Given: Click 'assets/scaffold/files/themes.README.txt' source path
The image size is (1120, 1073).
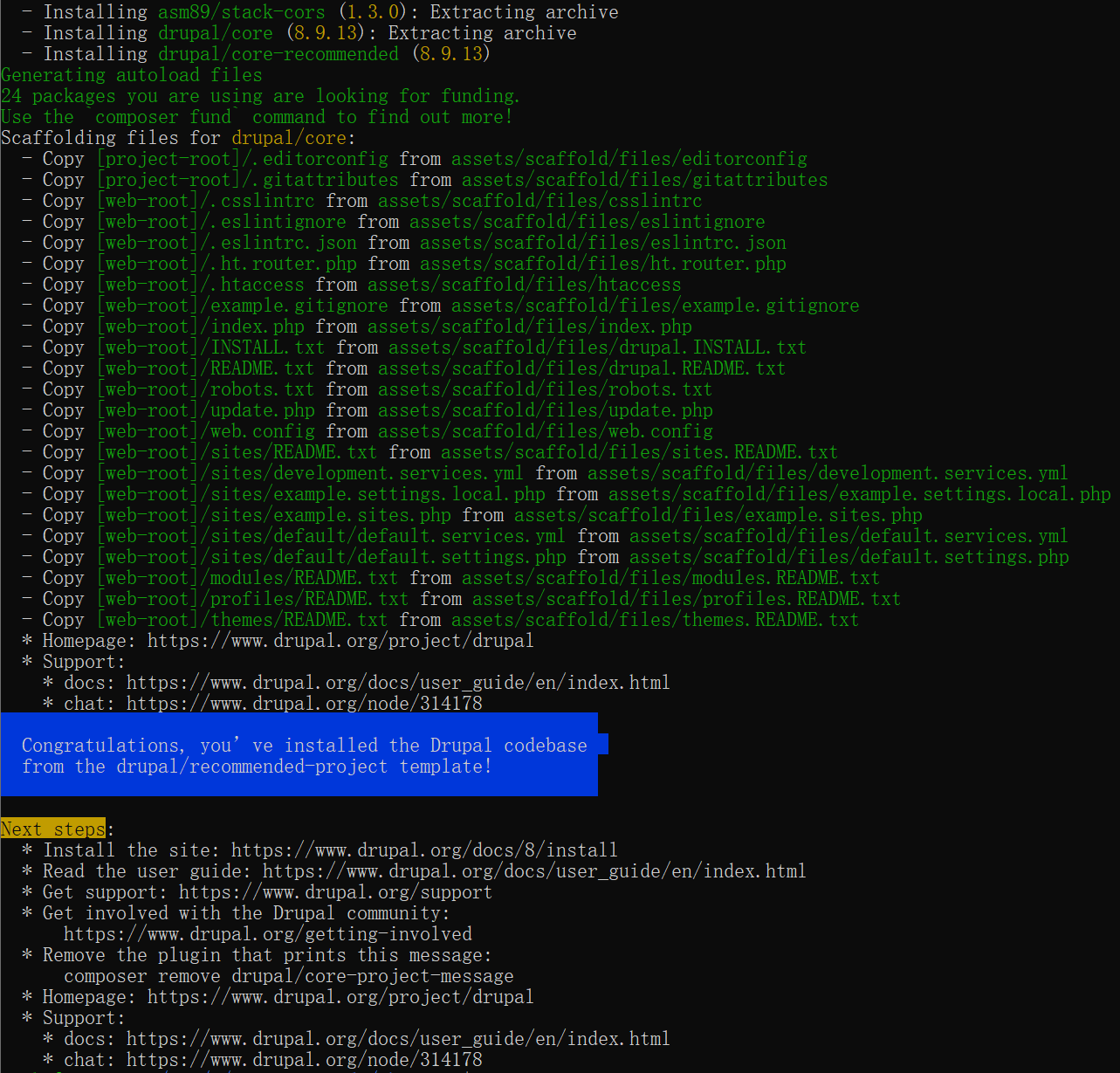Looking at the screenshot, I should tap(656, 620).
